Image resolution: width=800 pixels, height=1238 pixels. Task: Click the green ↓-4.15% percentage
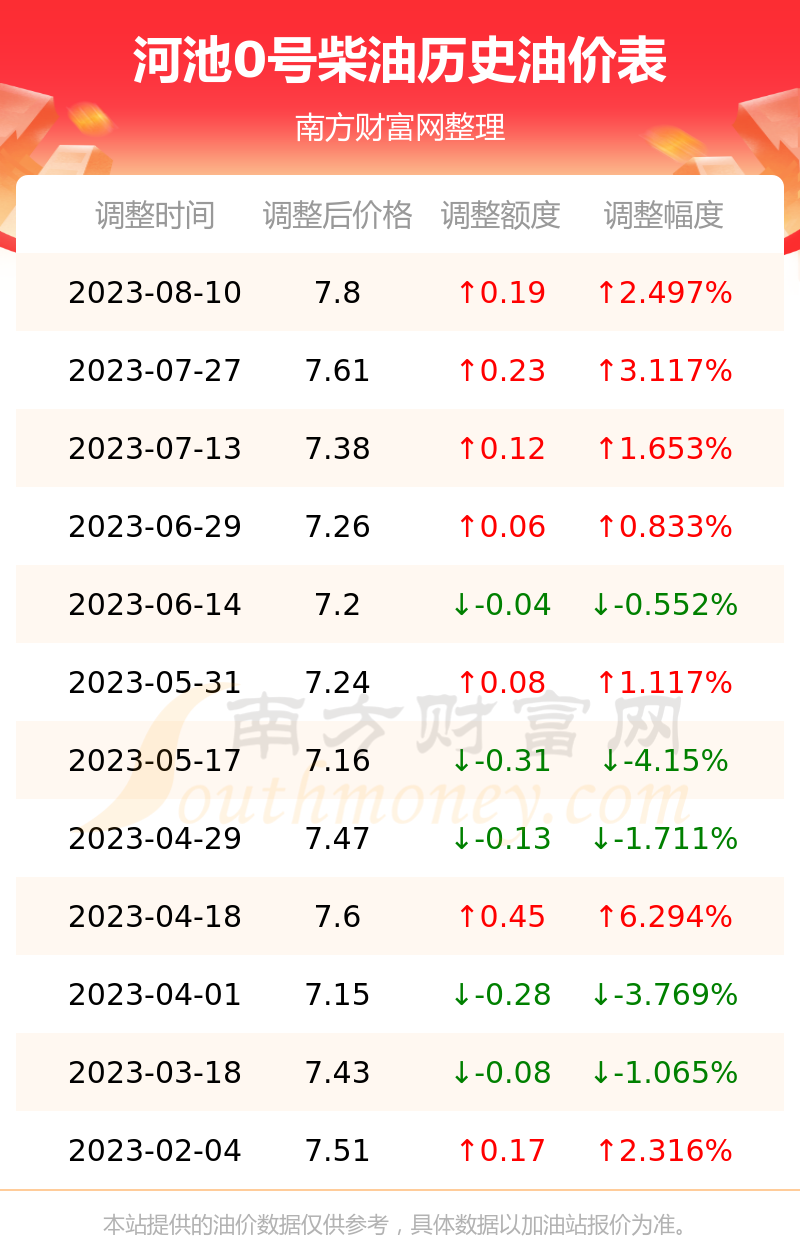664,761
